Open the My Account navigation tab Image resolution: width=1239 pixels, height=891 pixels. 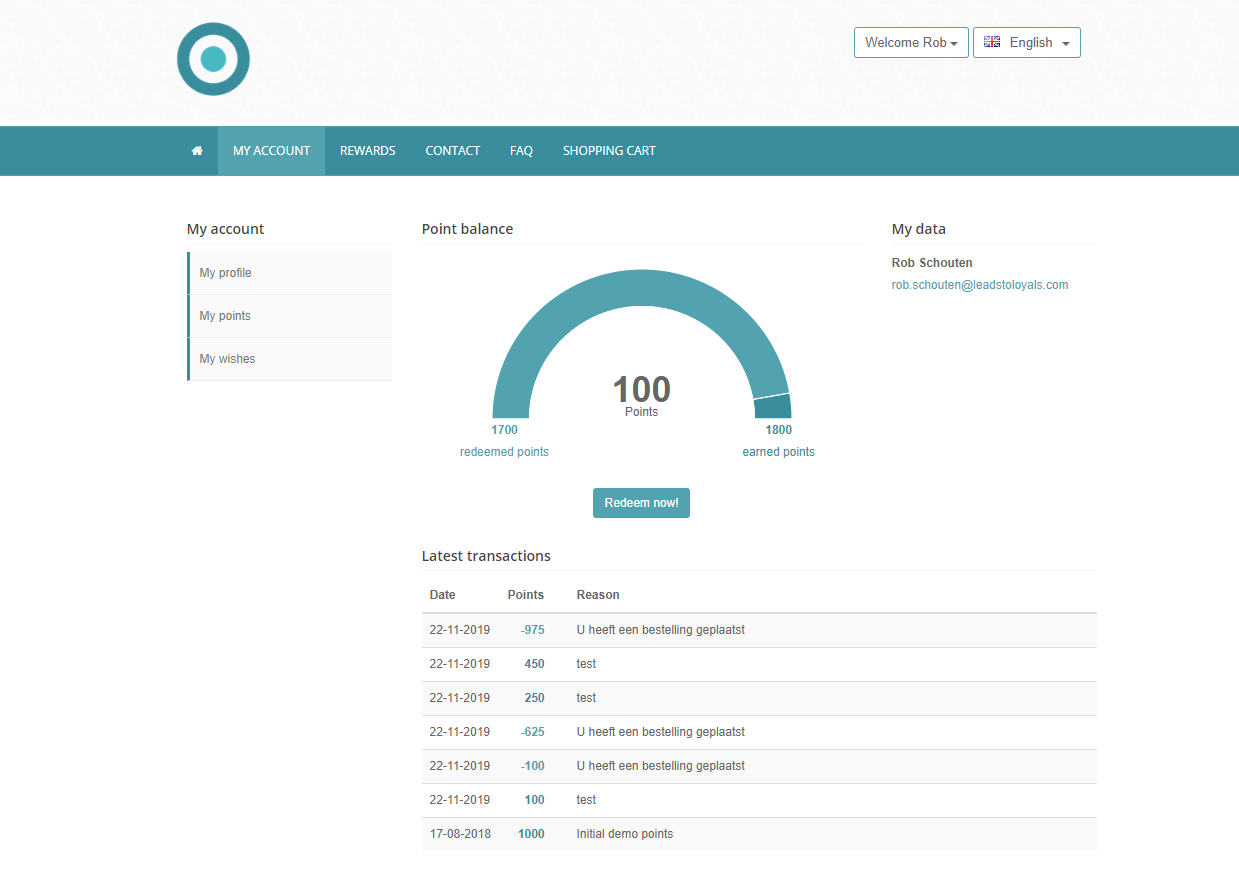271,151
